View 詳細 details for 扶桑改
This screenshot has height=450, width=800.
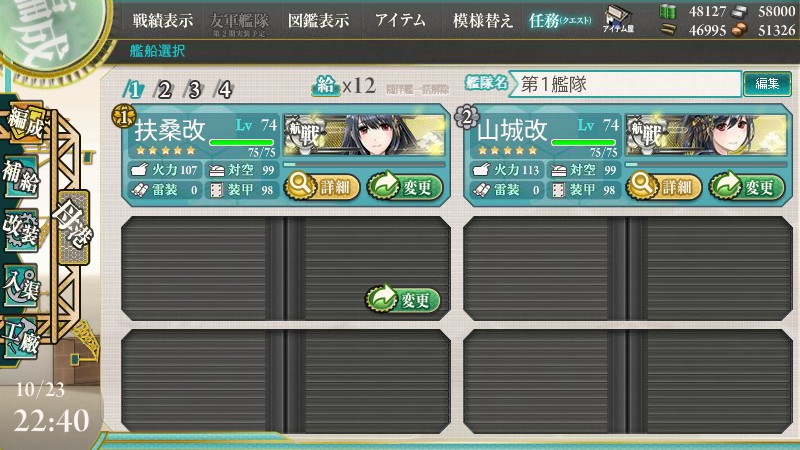pyautogui.click(x=322, y=187)
